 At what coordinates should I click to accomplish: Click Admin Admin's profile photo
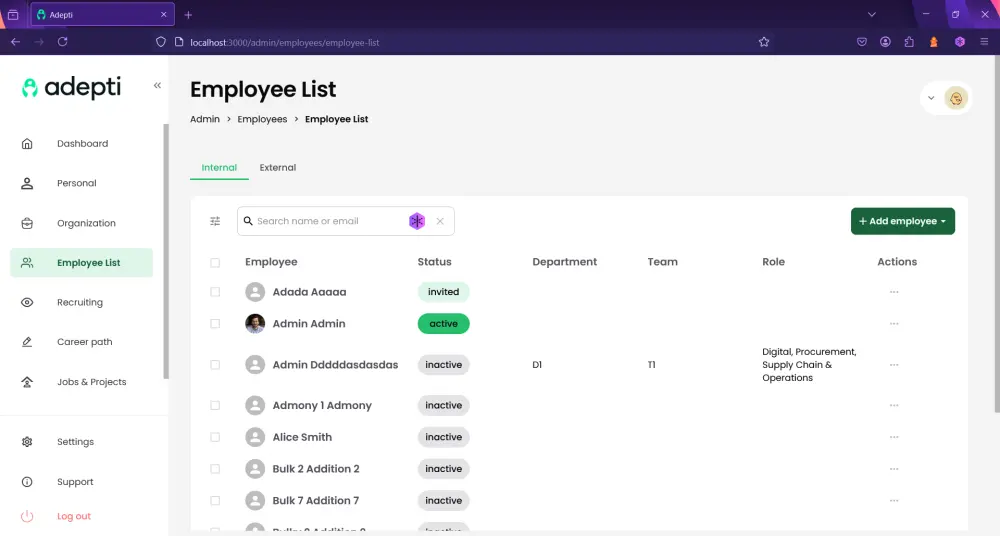[x=255, y=324]
